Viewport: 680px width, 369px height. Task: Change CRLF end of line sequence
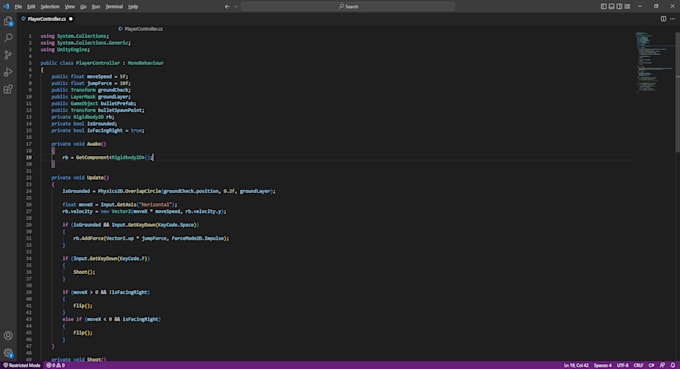[638, 366]
